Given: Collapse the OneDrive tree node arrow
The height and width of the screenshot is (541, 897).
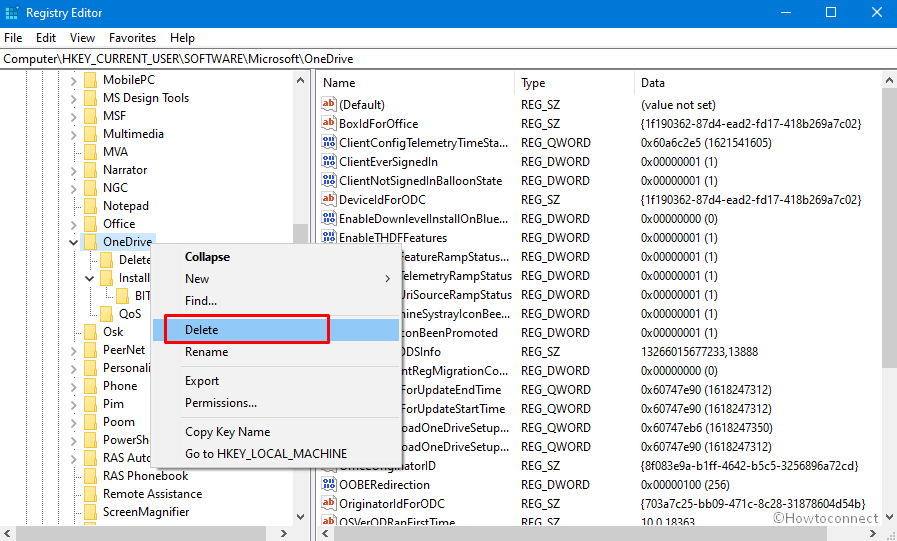Looking at the screenshot, I should 73,242.
